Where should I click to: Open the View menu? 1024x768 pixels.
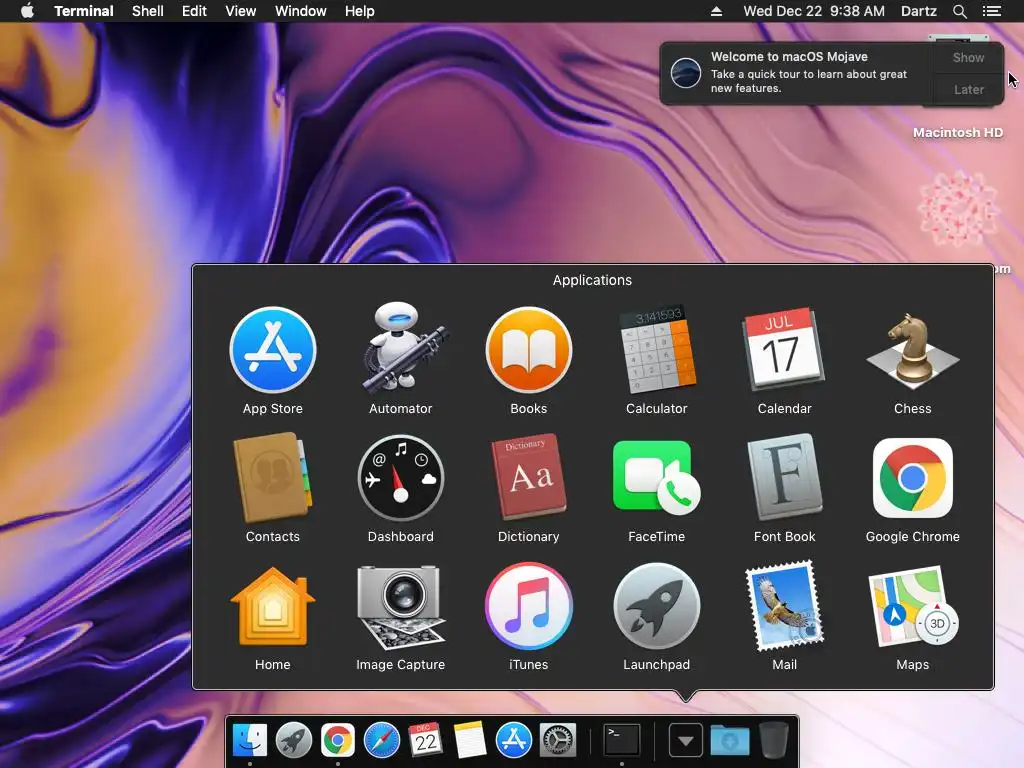point(240,11)
